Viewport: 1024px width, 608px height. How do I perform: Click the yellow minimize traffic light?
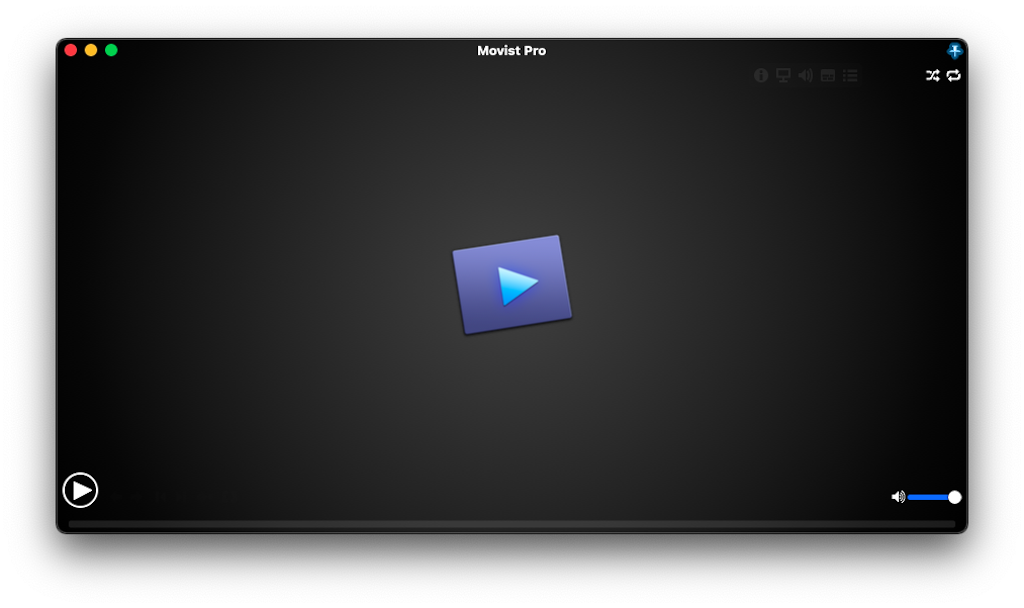click(91, 48)
